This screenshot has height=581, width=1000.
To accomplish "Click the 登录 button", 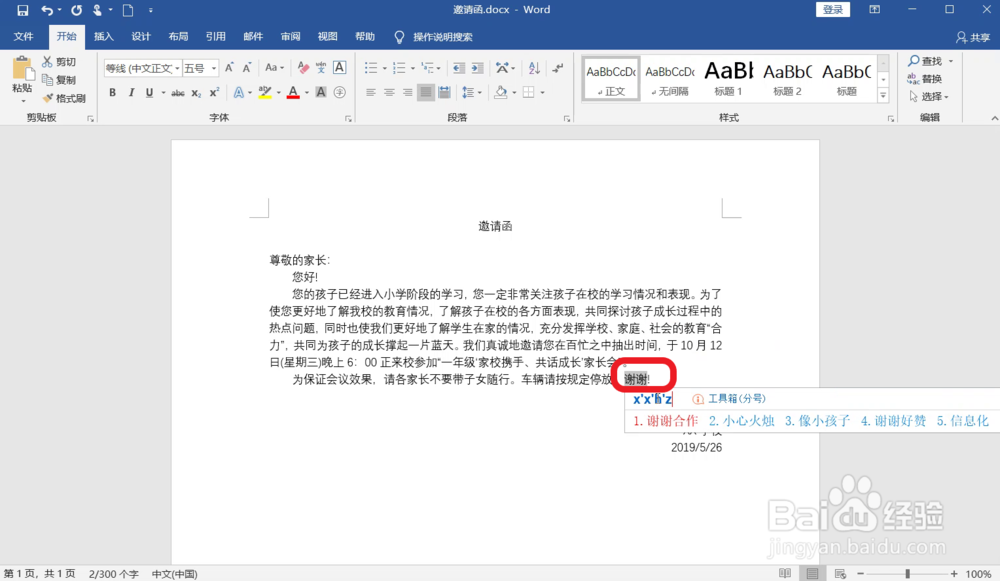I will click(833, 10).
